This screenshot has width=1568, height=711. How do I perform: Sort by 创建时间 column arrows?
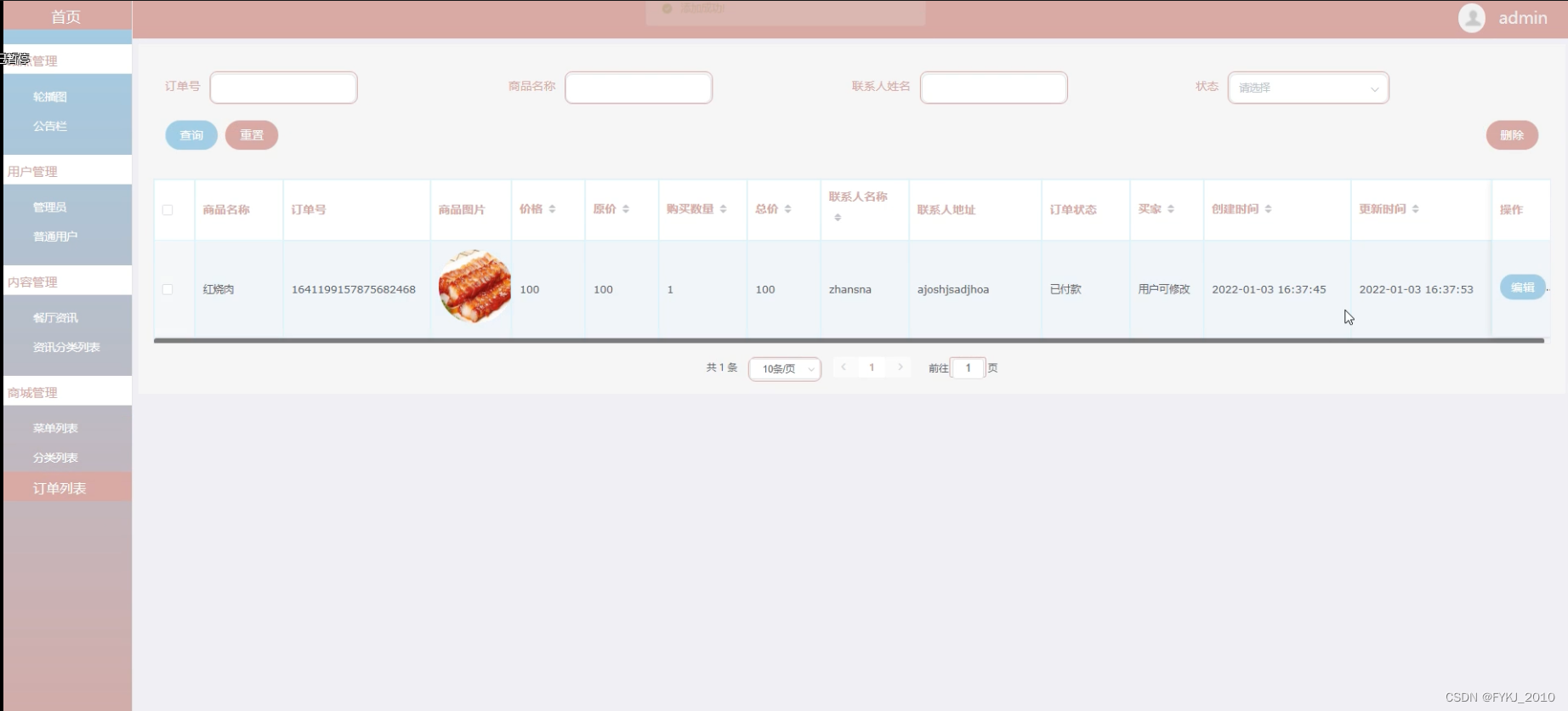[x=1268, y=209]
